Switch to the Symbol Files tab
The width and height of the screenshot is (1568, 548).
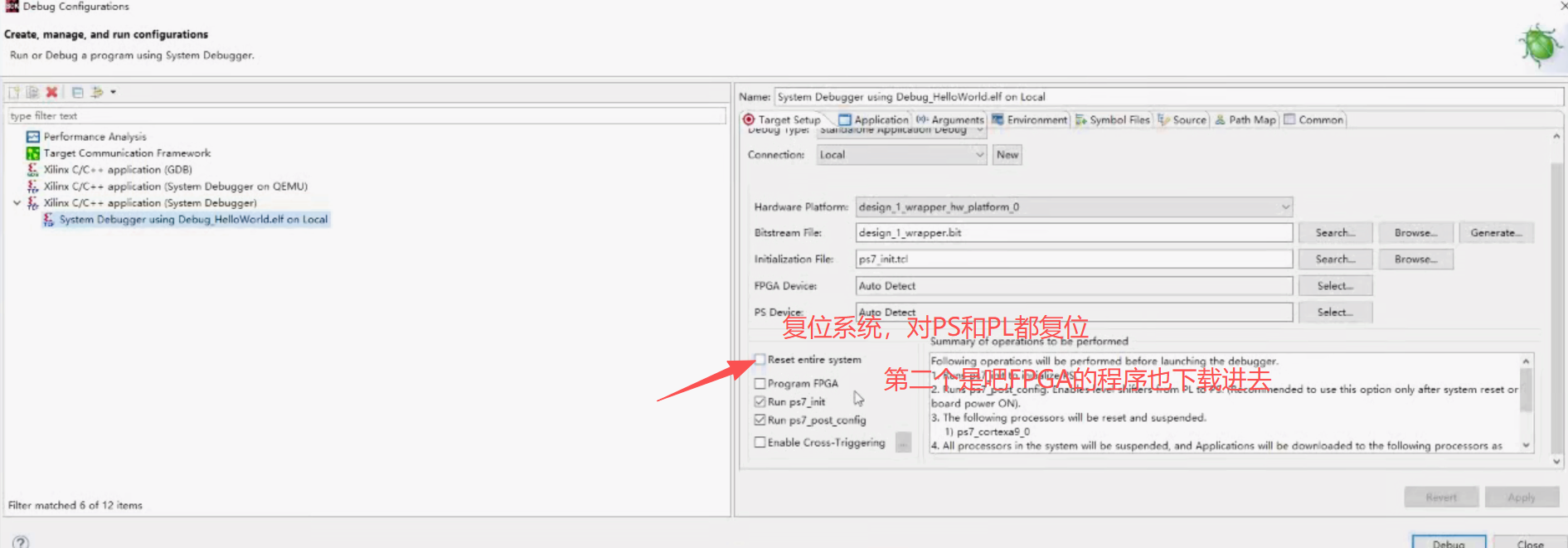coord(1112,119)
